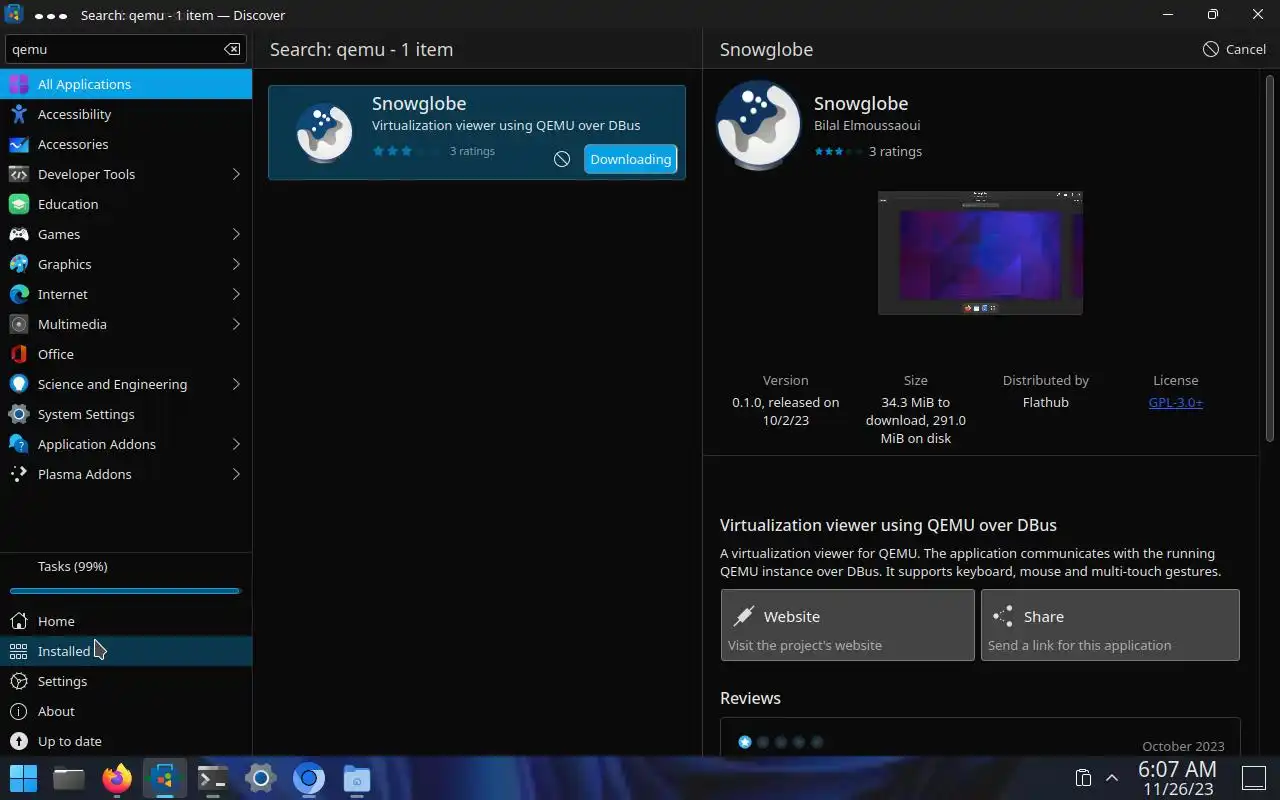Expand Developer Tools subcategories
Screen dimensions: 1280x800
pyautogui.click(x=236, y=174)
